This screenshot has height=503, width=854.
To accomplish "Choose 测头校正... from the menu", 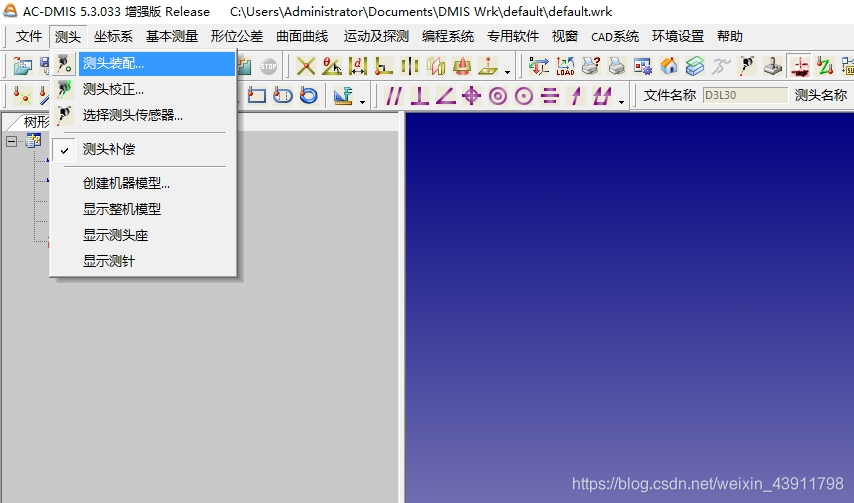I will pos(144,89).
